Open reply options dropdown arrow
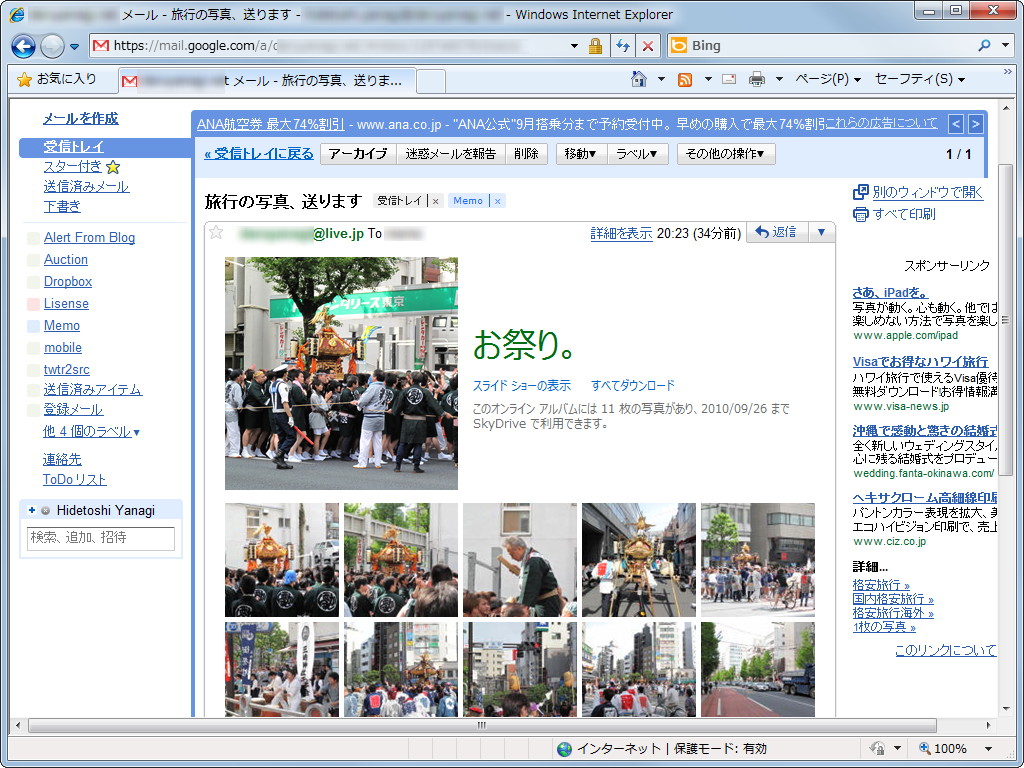Image resolution: width=1024 pixels, height=768 pixels. [822, 232]
